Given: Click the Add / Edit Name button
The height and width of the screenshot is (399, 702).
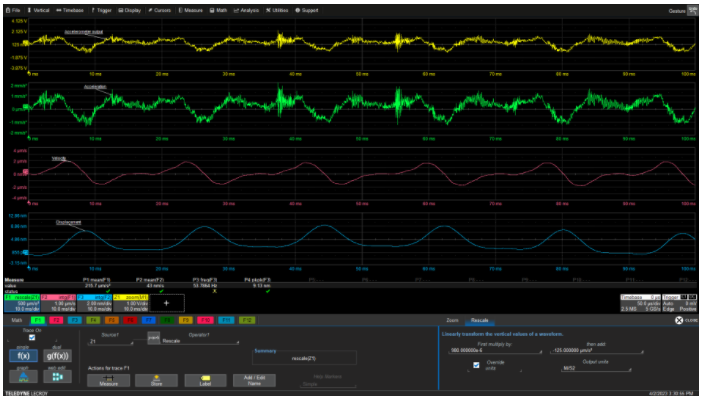Looking at the screenshot, I should [254, 381].
